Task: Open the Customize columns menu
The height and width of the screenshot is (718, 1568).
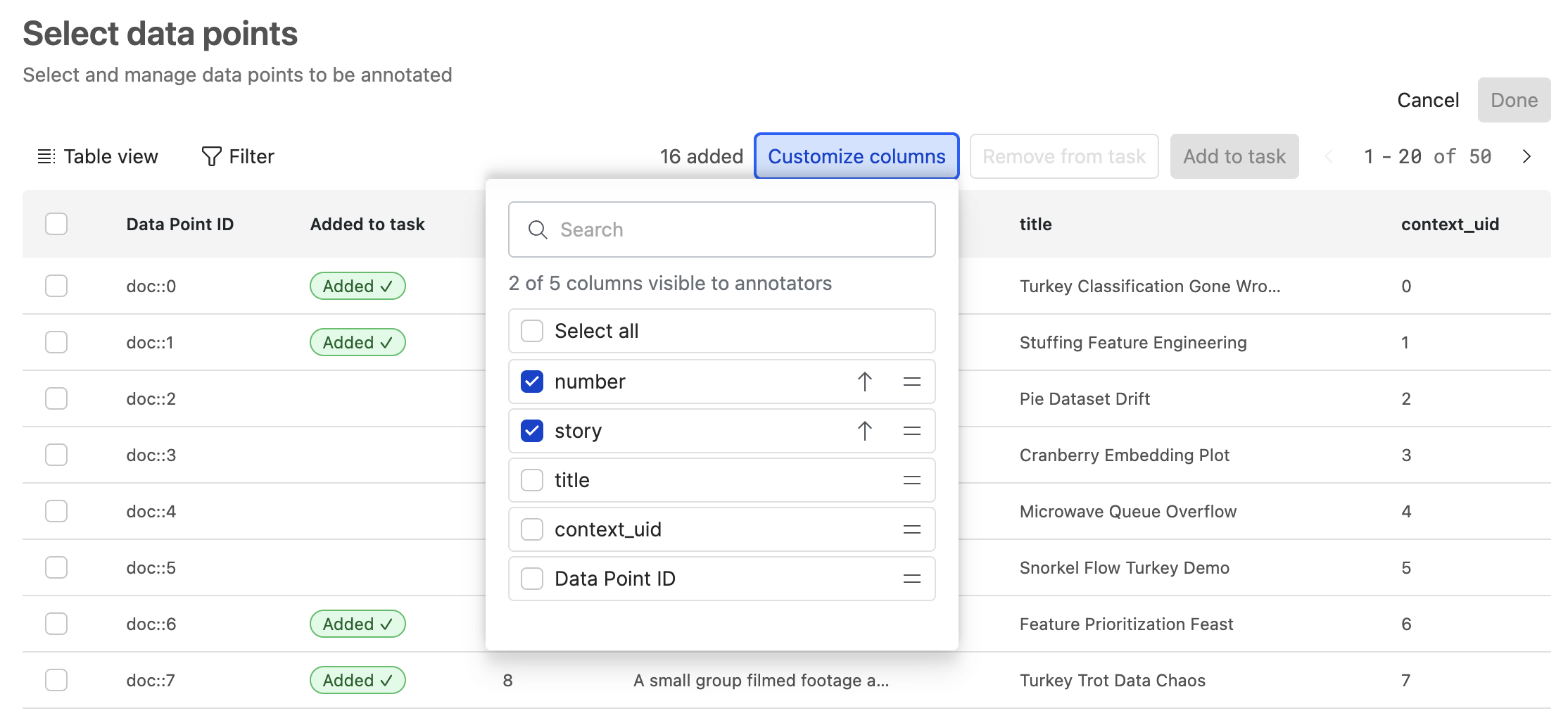Action: pyautogui.click(x=856, y=156)
